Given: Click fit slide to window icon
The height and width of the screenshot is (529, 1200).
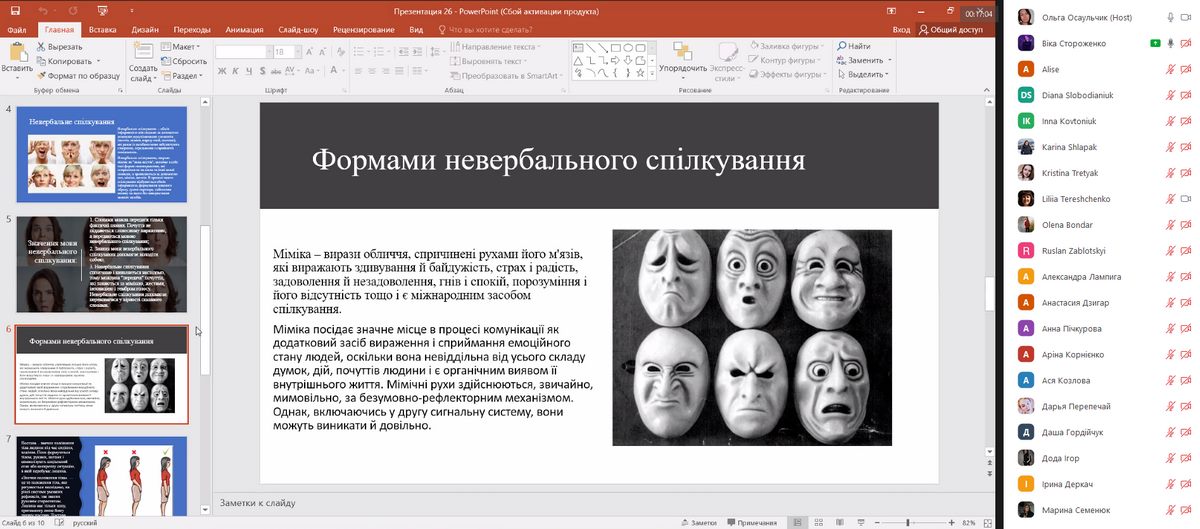Looking at the screenshot, I should (x=988, y=522).
